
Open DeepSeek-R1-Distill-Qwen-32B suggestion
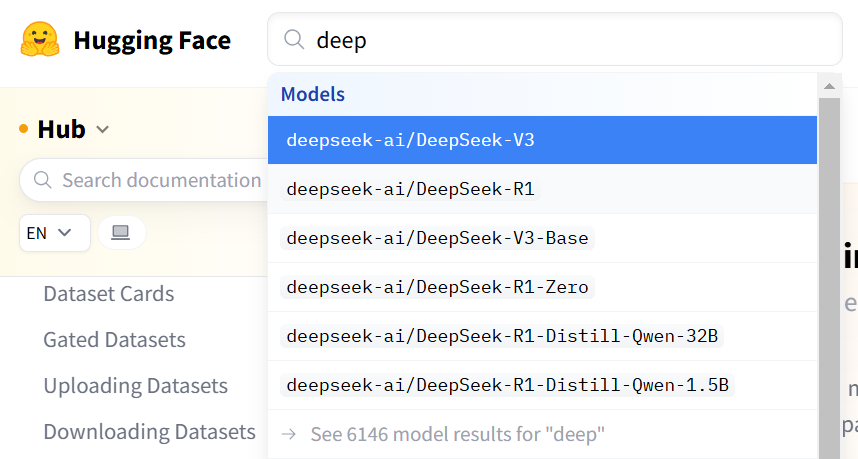(542, 336)
